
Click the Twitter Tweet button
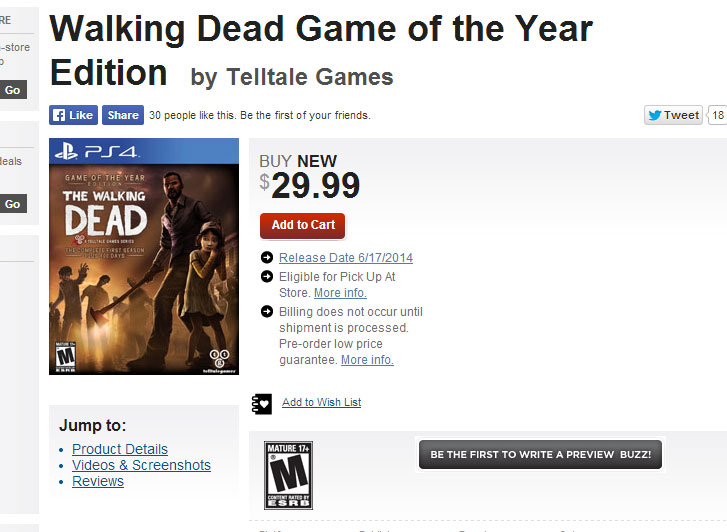coord(674,115)
